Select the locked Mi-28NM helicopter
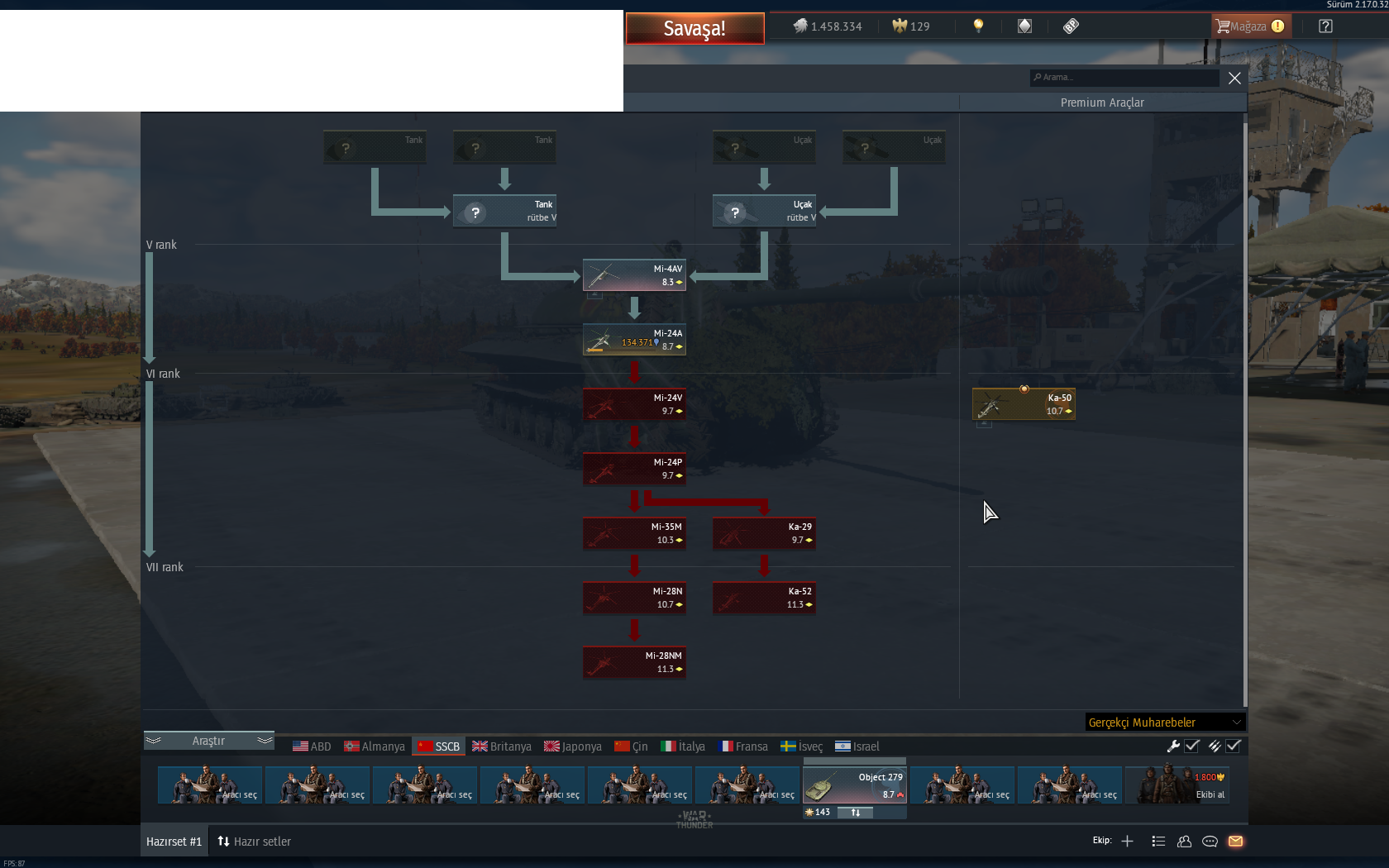Image resolution: width=1389 pixels, height=868 pixels. coord(634,662)
